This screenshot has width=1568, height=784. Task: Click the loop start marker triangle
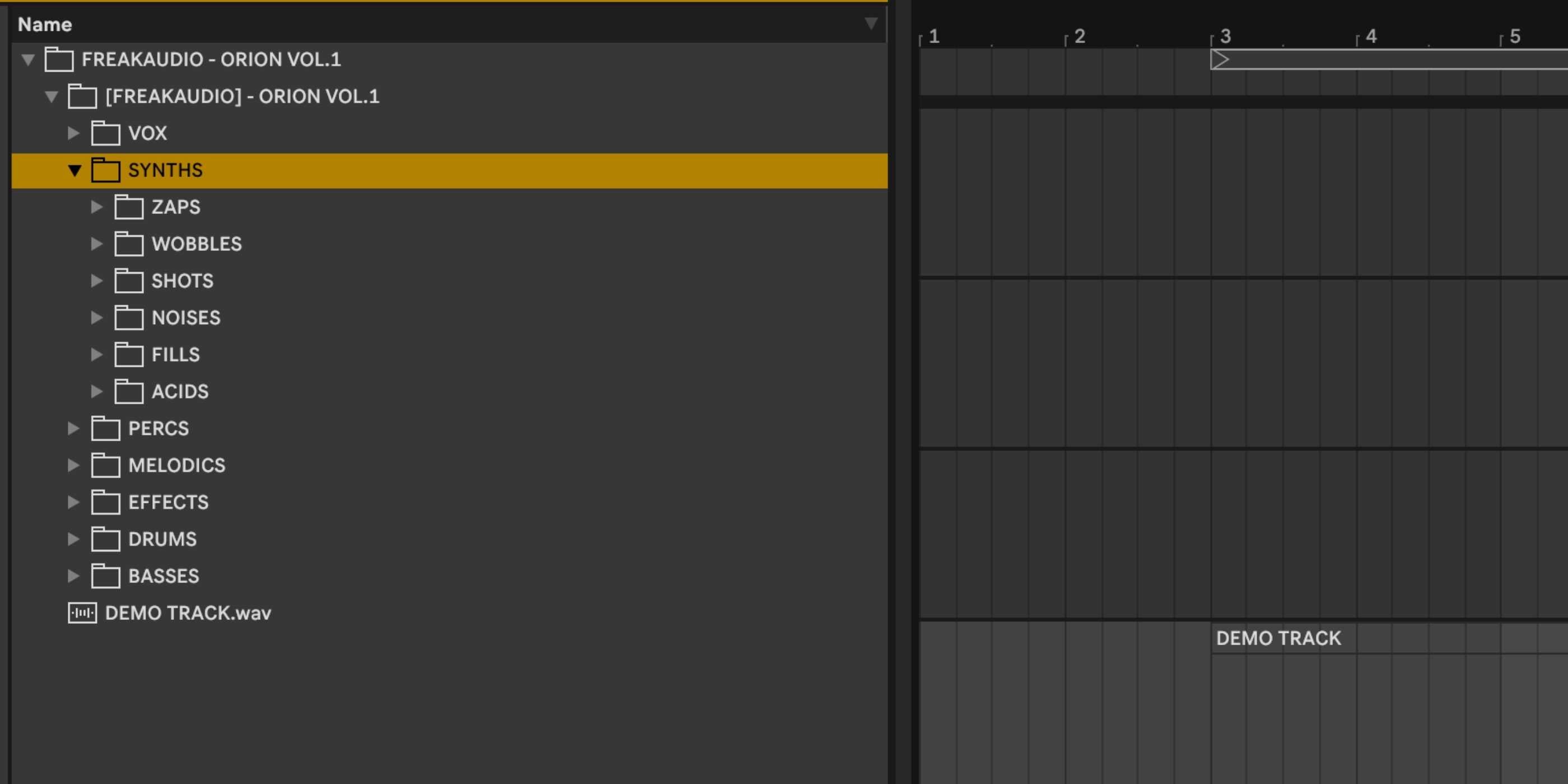(x=1220, y=60)
